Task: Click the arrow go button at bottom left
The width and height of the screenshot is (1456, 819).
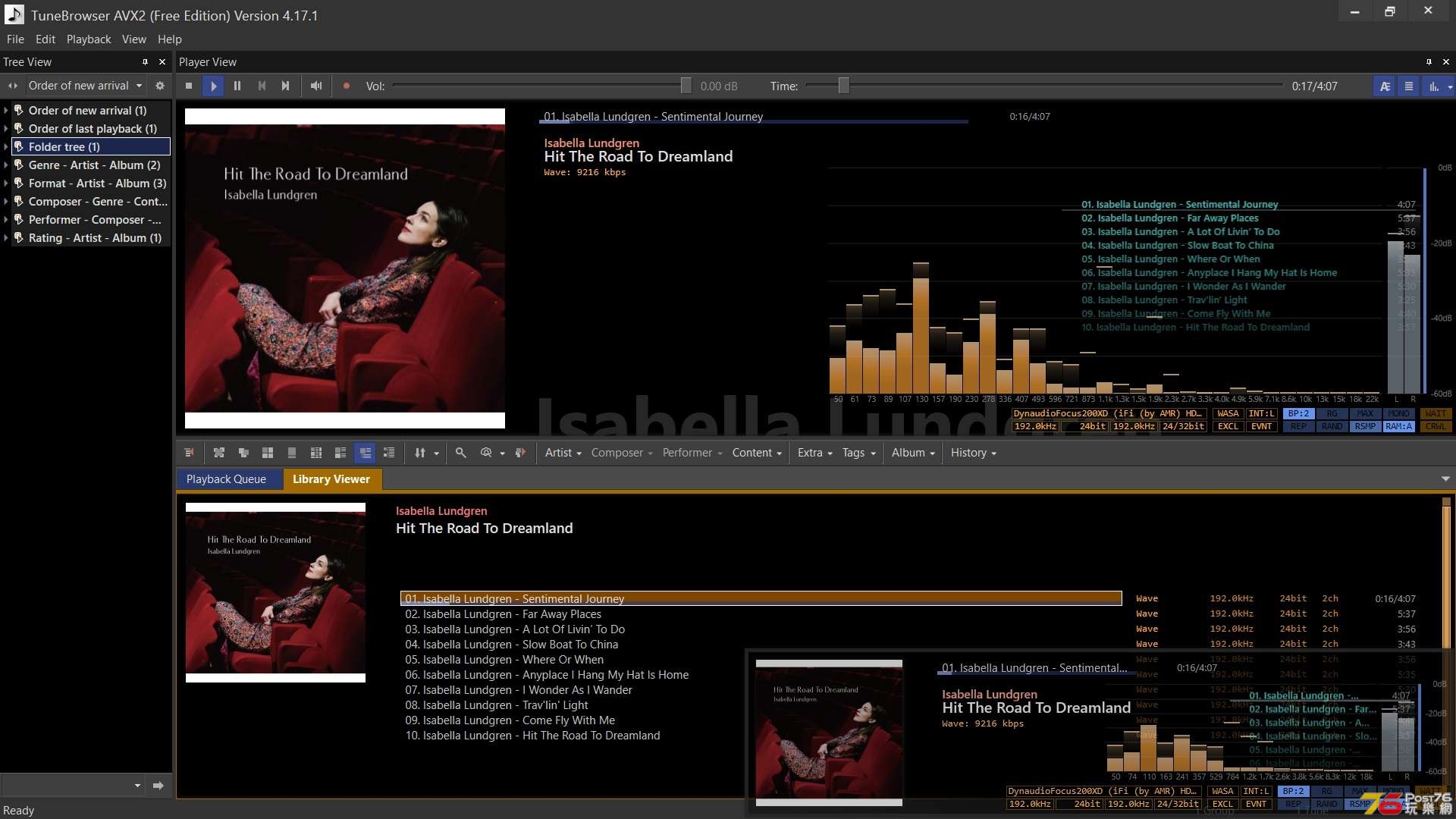Action: tap(158, 786)
